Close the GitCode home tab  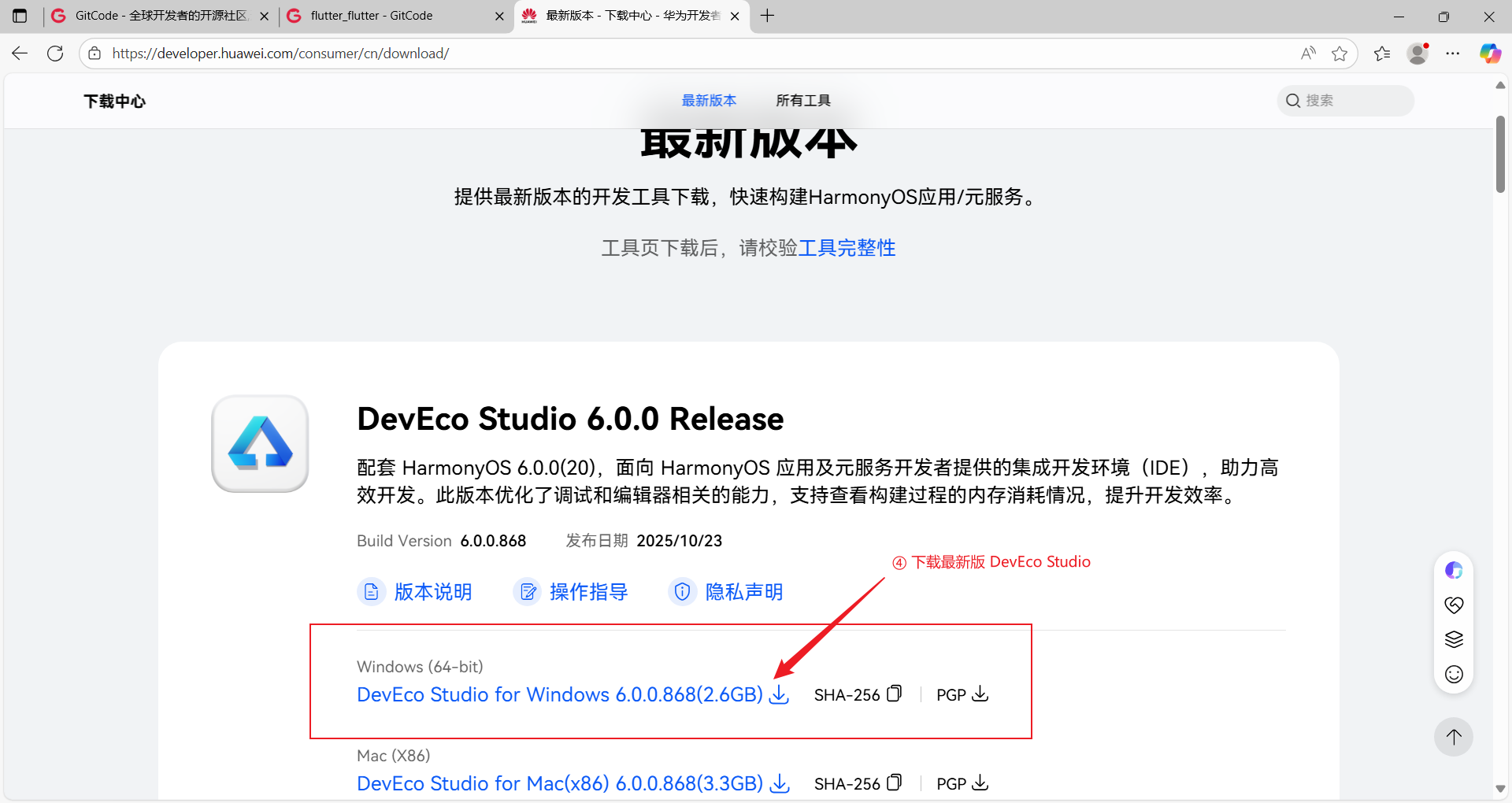(x=264, y=16)
